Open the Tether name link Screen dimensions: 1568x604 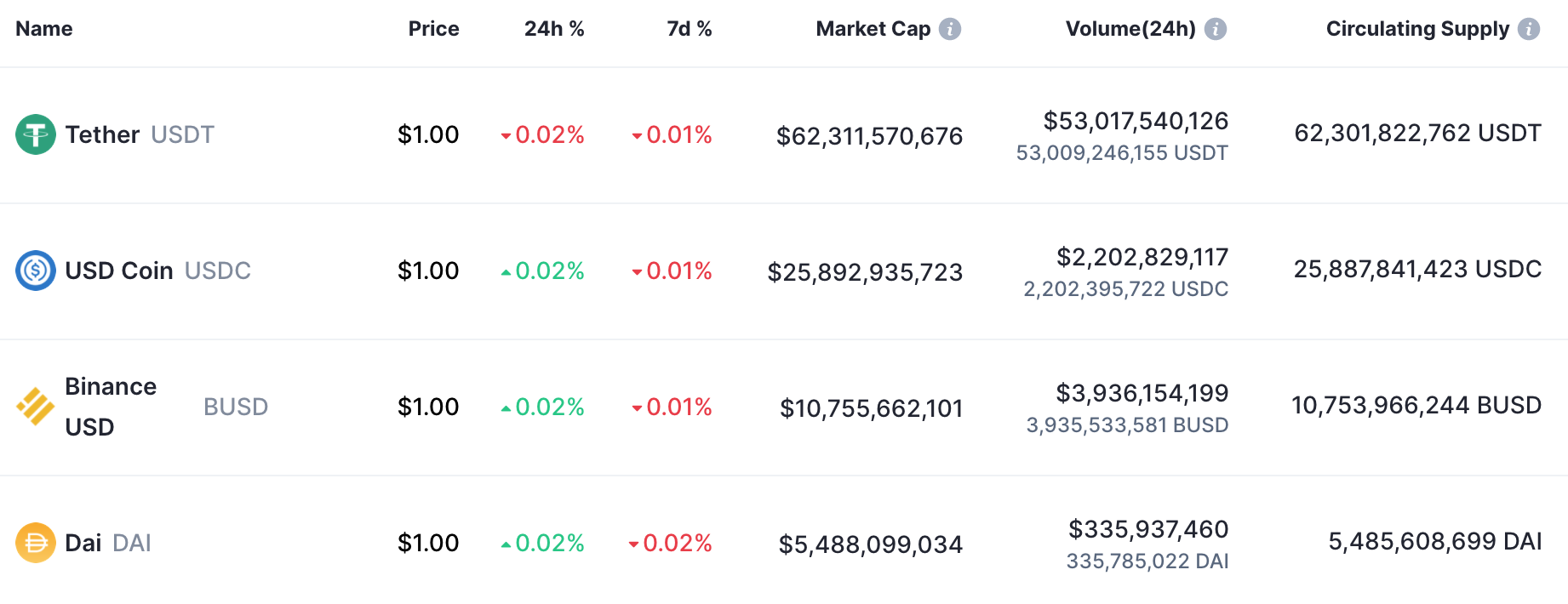click(x=102, y=134)
